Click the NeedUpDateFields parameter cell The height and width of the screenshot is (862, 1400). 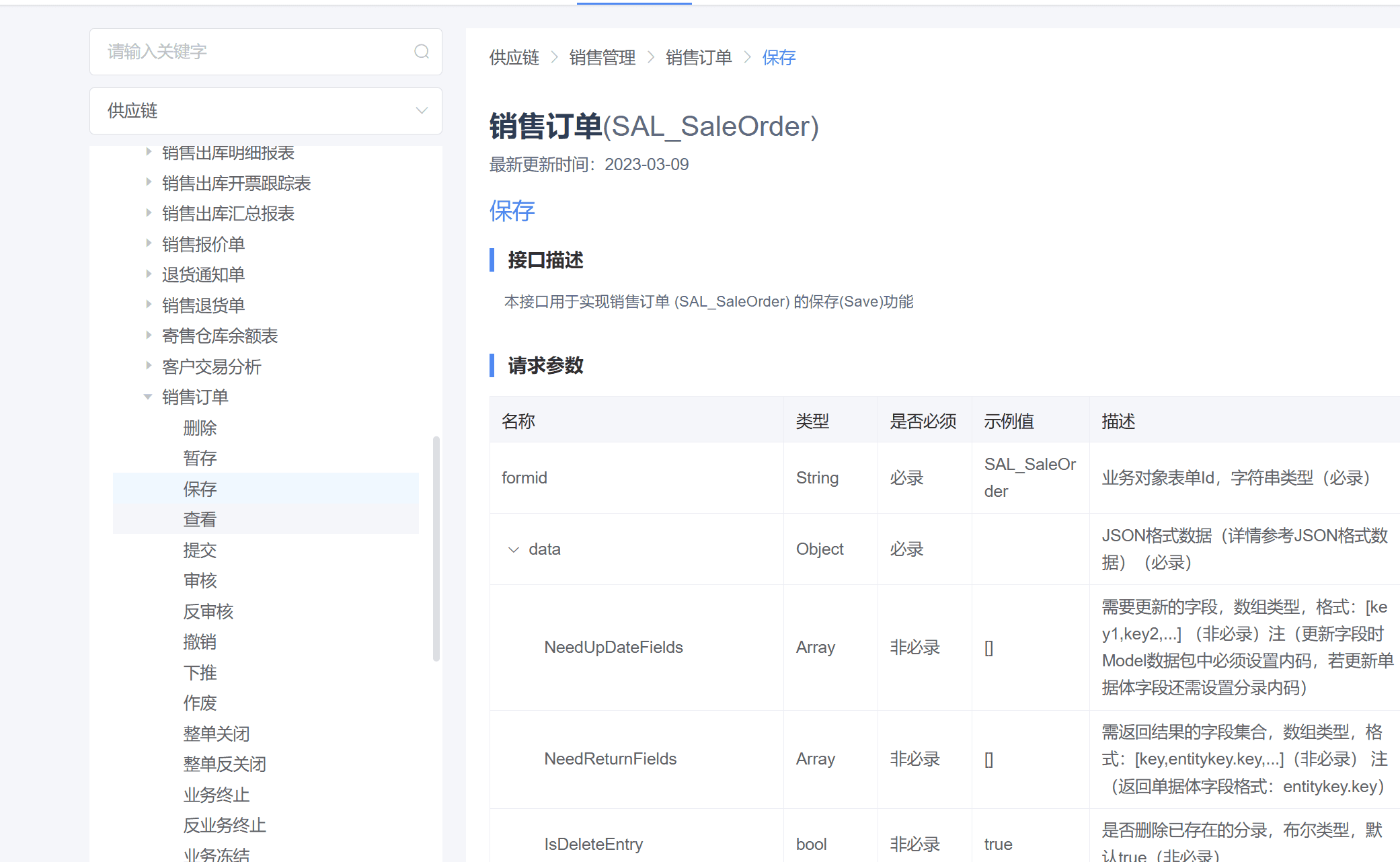point(636,648)
